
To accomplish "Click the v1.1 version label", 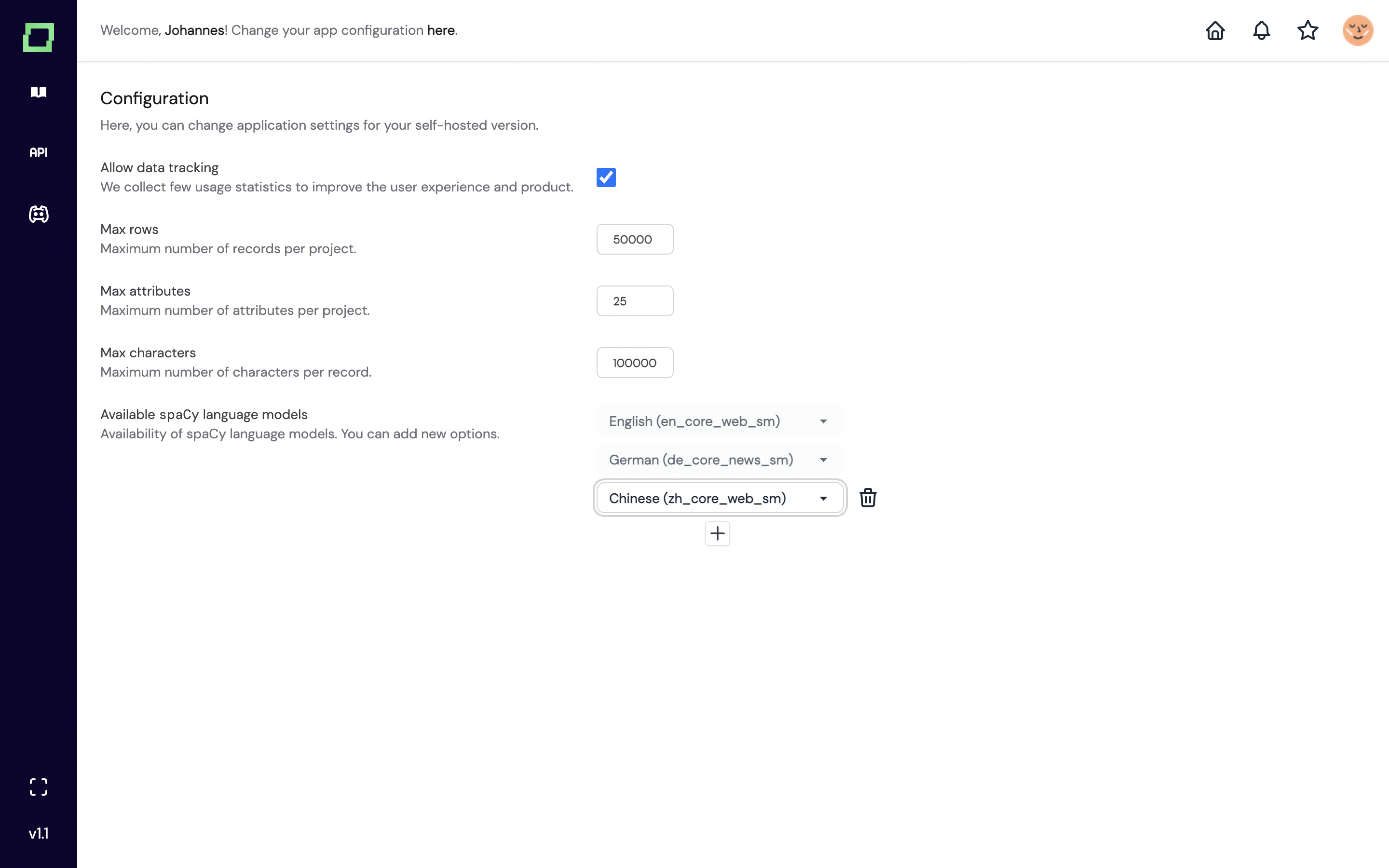I will click(x=39, y=834).
